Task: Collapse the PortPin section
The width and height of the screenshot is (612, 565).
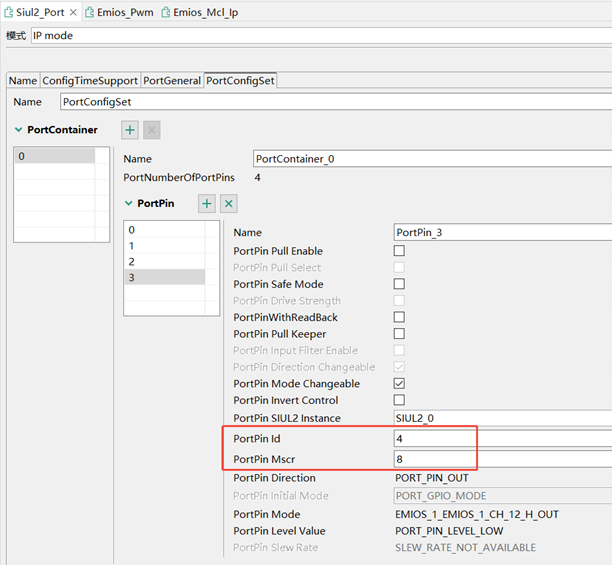Action: [128, 204]
